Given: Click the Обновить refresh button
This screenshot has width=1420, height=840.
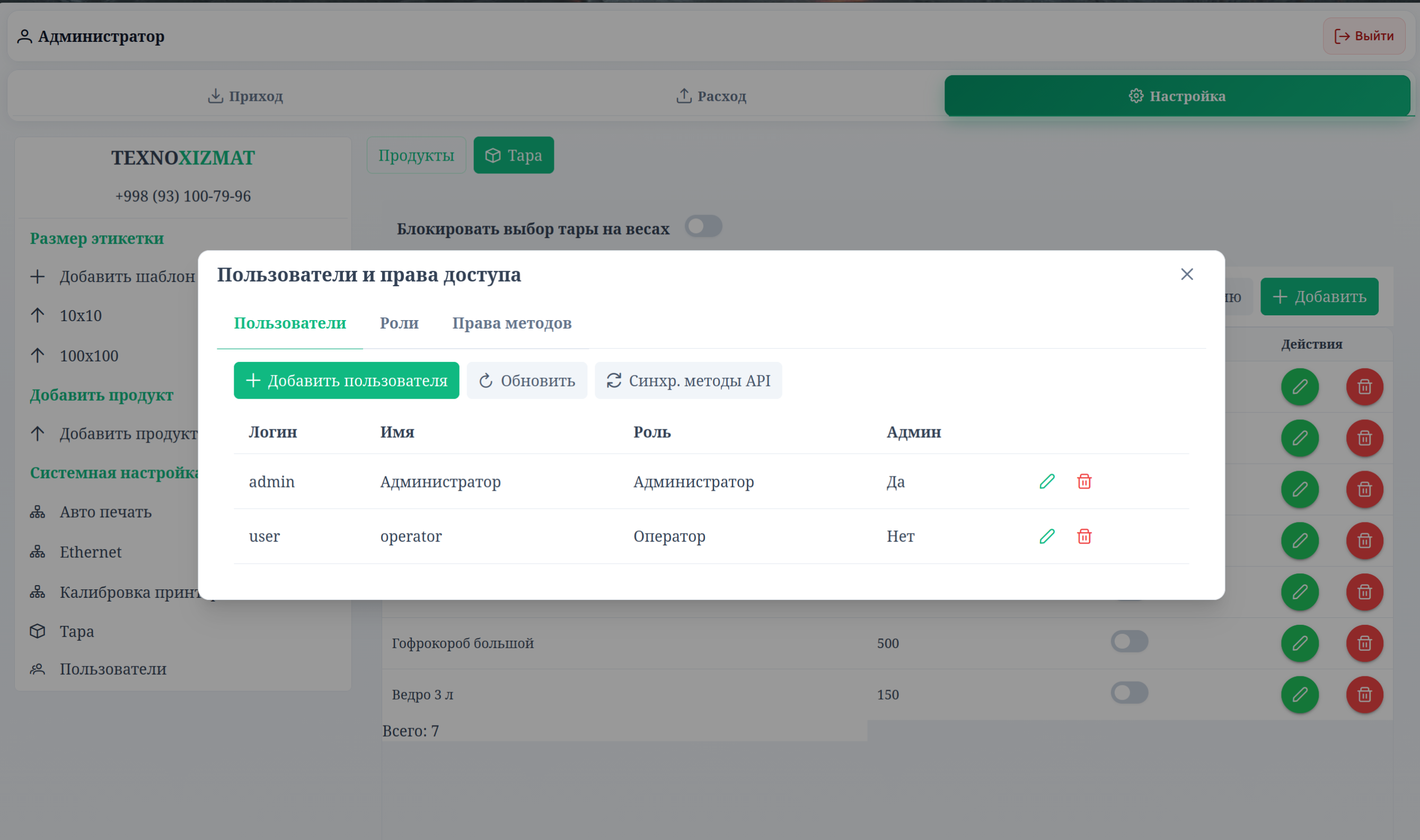Looking at the screenshot, I should click(527, 381).
